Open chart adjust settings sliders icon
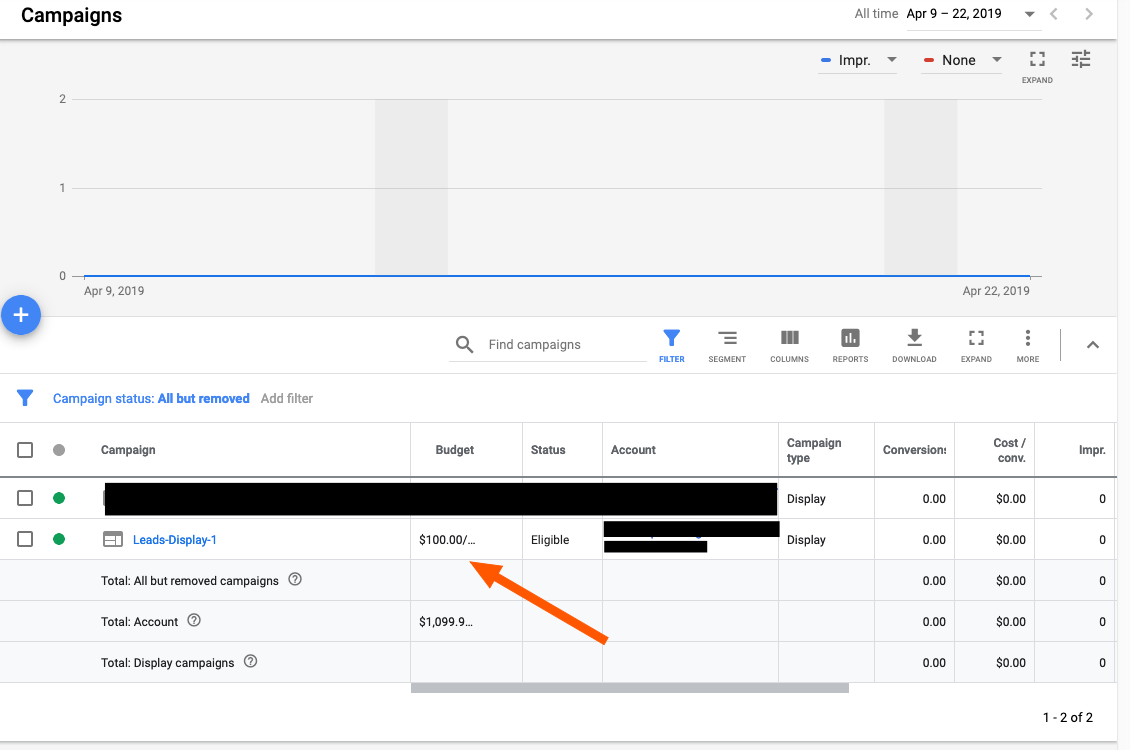 [x=1081, y=60]
